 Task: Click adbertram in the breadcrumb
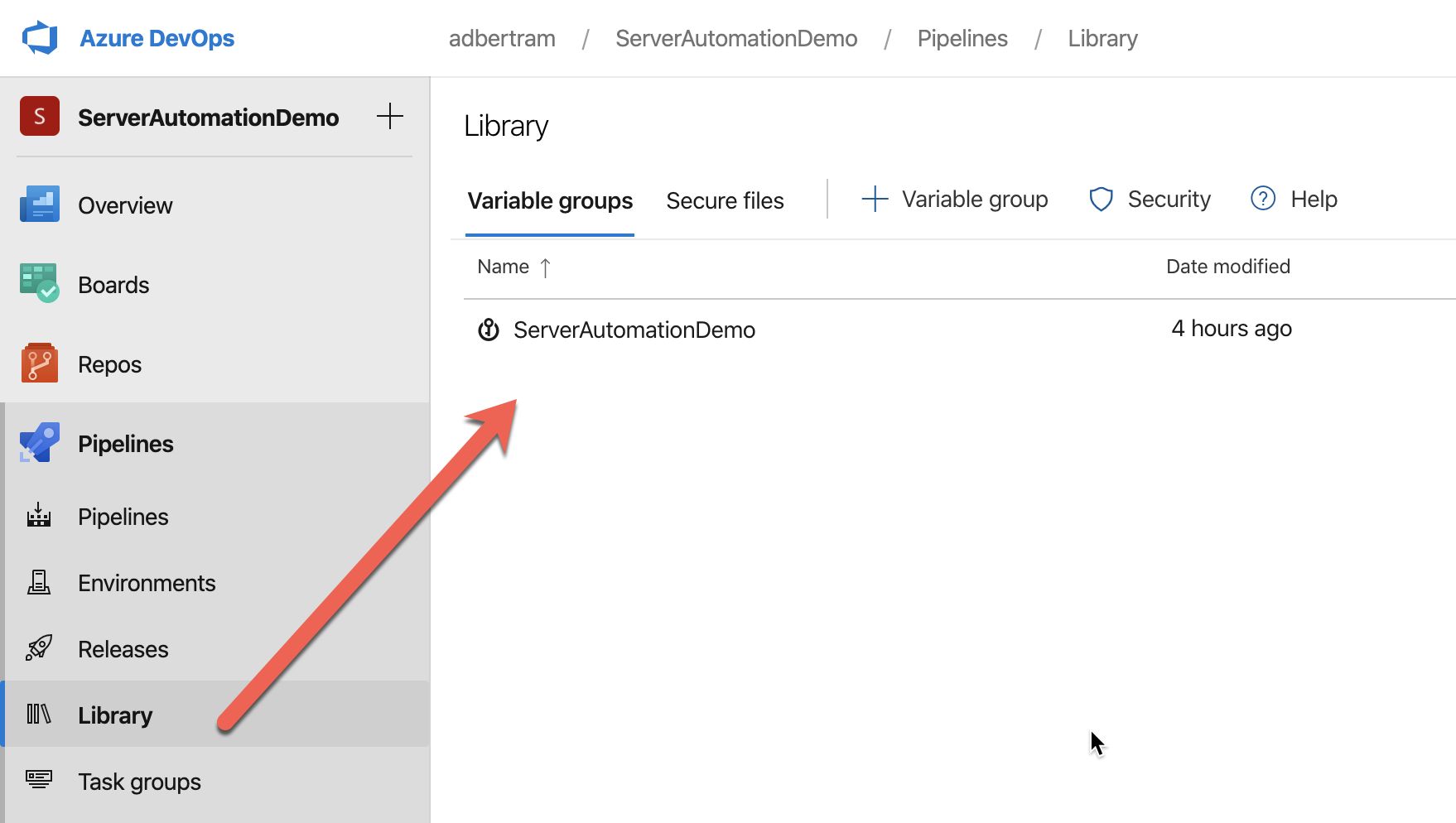pyautogui.click(x=502, y=39)
